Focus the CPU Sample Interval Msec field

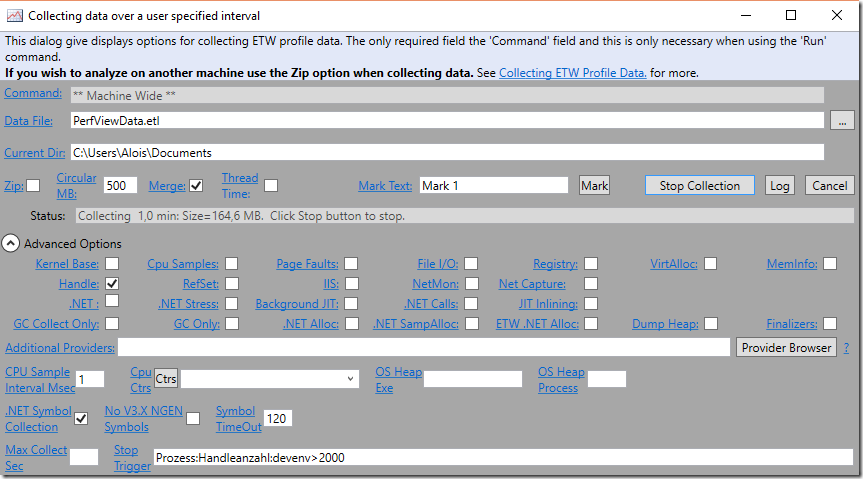90,379
